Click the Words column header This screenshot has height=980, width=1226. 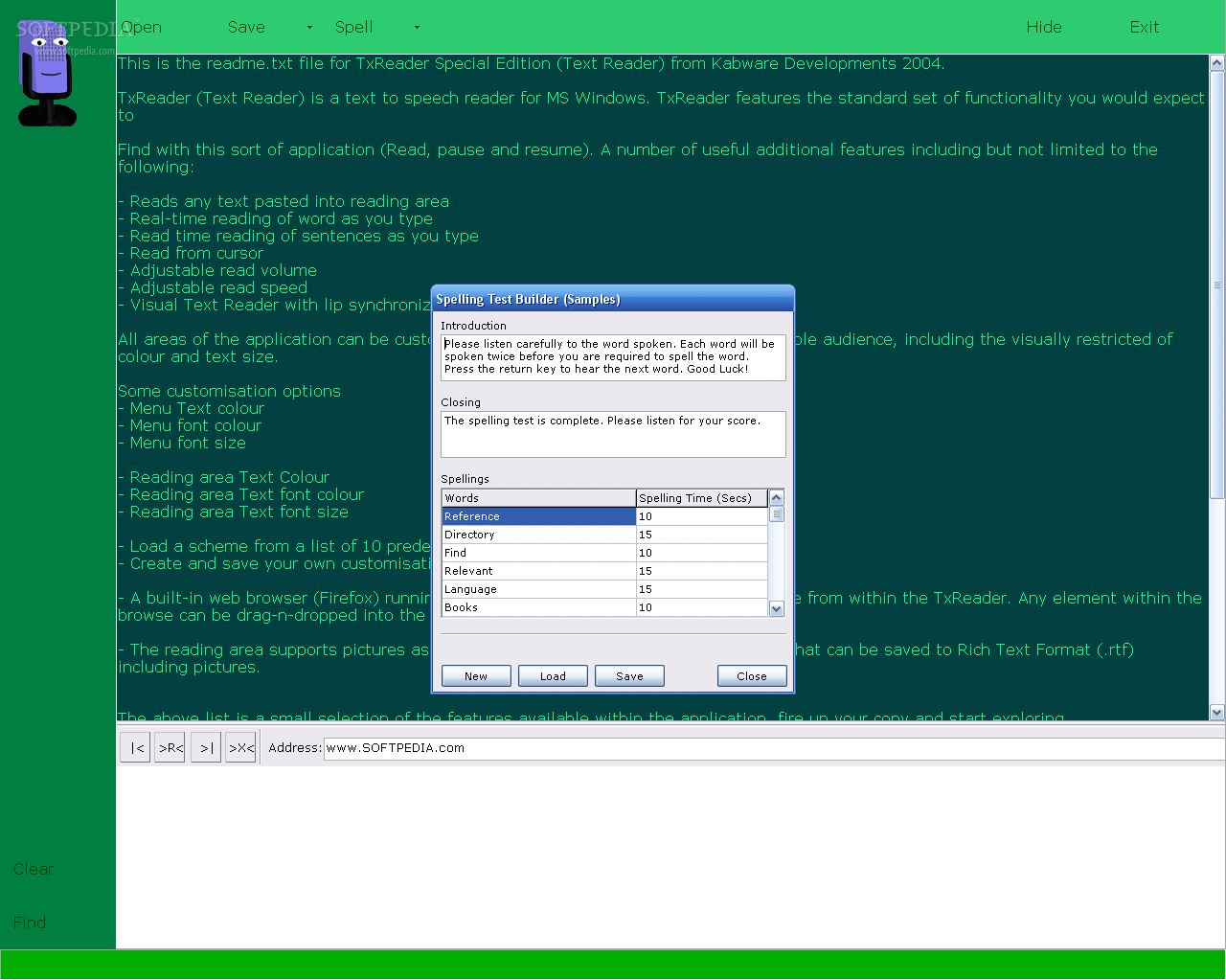(x=538, y=498)
